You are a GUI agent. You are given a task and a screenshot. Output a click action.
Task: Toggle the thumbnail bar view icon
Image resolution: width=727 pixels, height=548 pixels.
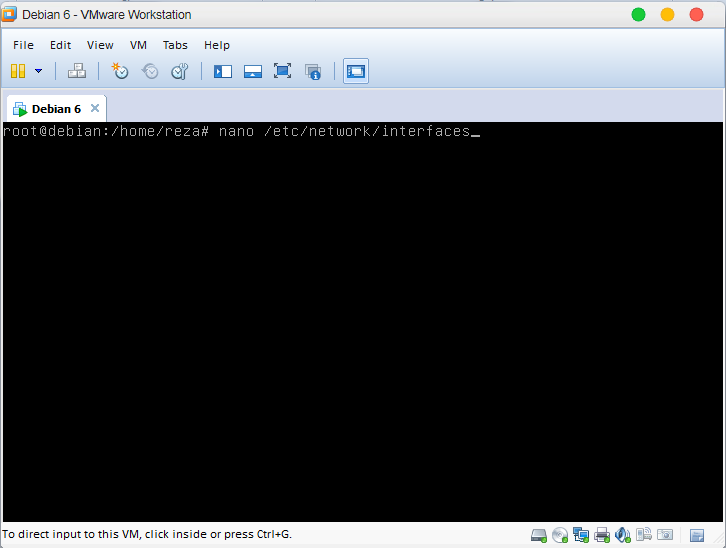(253, 71)
